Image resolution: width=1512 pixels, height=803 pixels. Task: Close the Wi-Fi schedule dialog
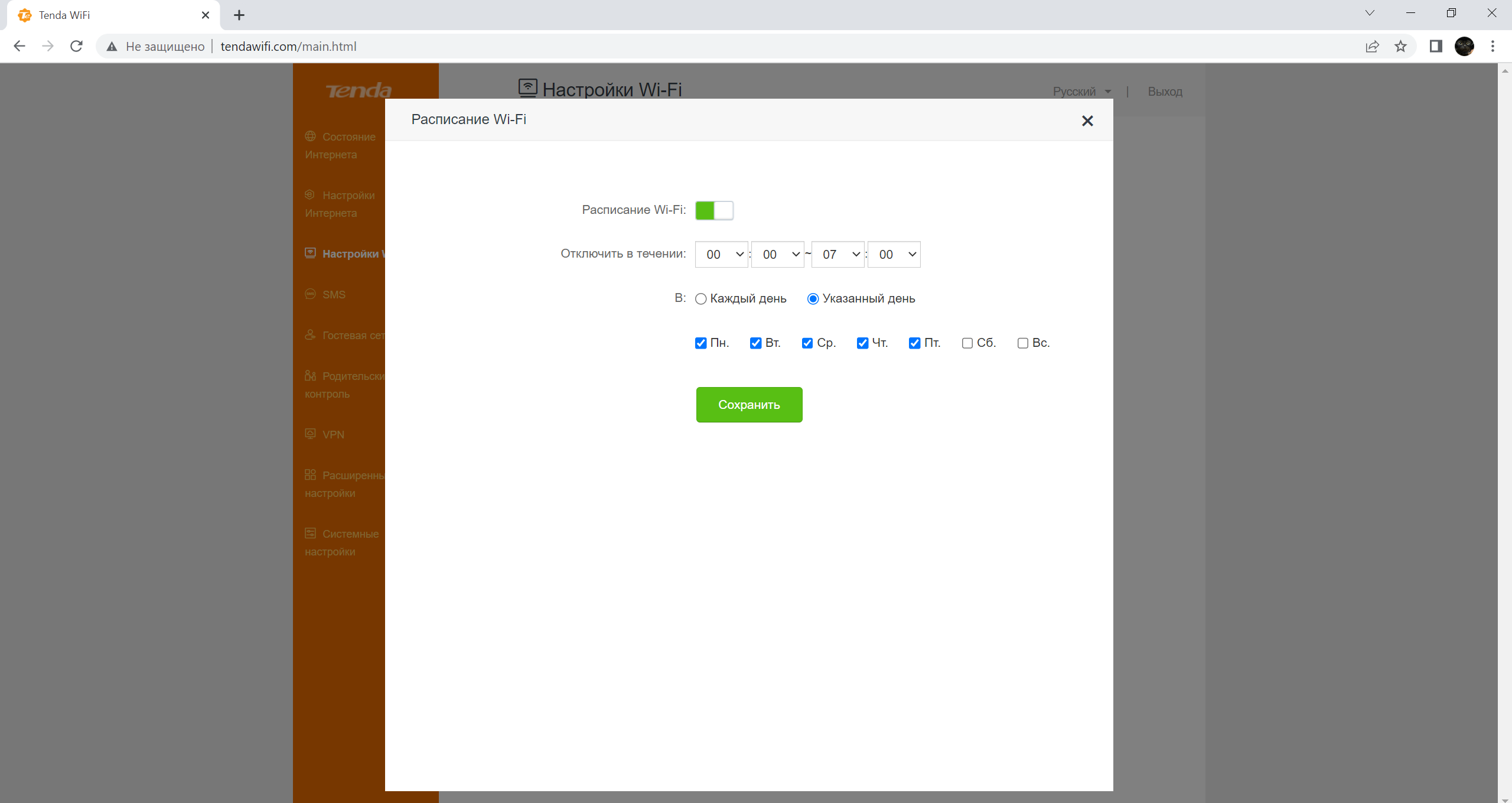1087,121
